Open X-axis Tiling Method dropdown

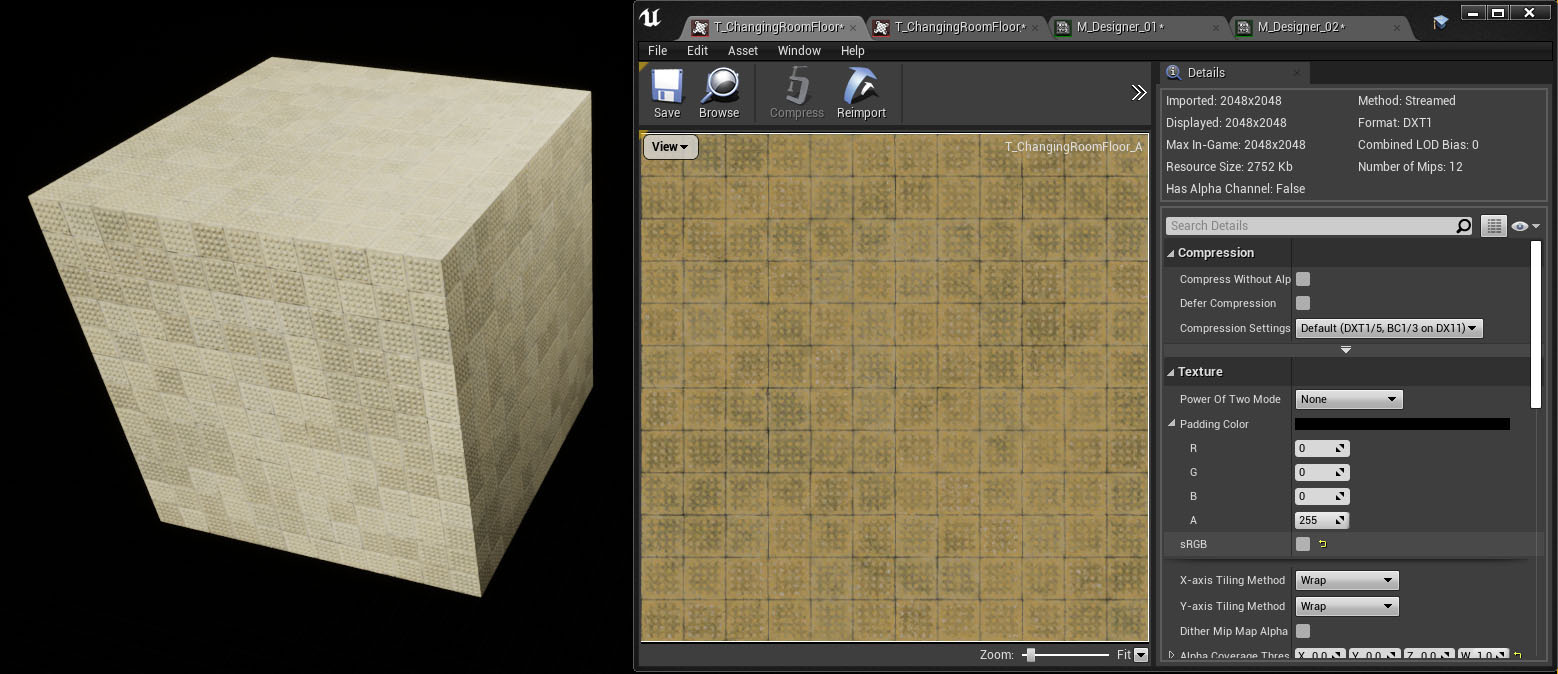tap(1346, 580)
